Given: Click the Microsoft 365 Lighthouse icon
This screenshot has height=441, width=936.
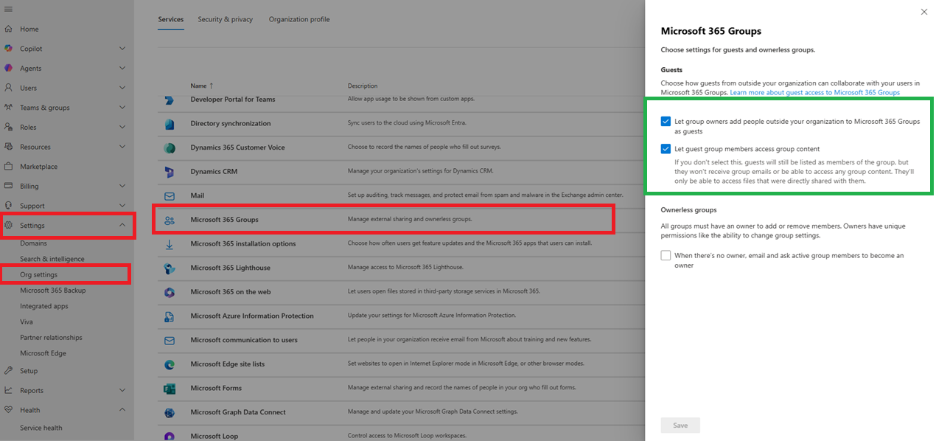Looking at the screenshot, I should pos(169,268).
